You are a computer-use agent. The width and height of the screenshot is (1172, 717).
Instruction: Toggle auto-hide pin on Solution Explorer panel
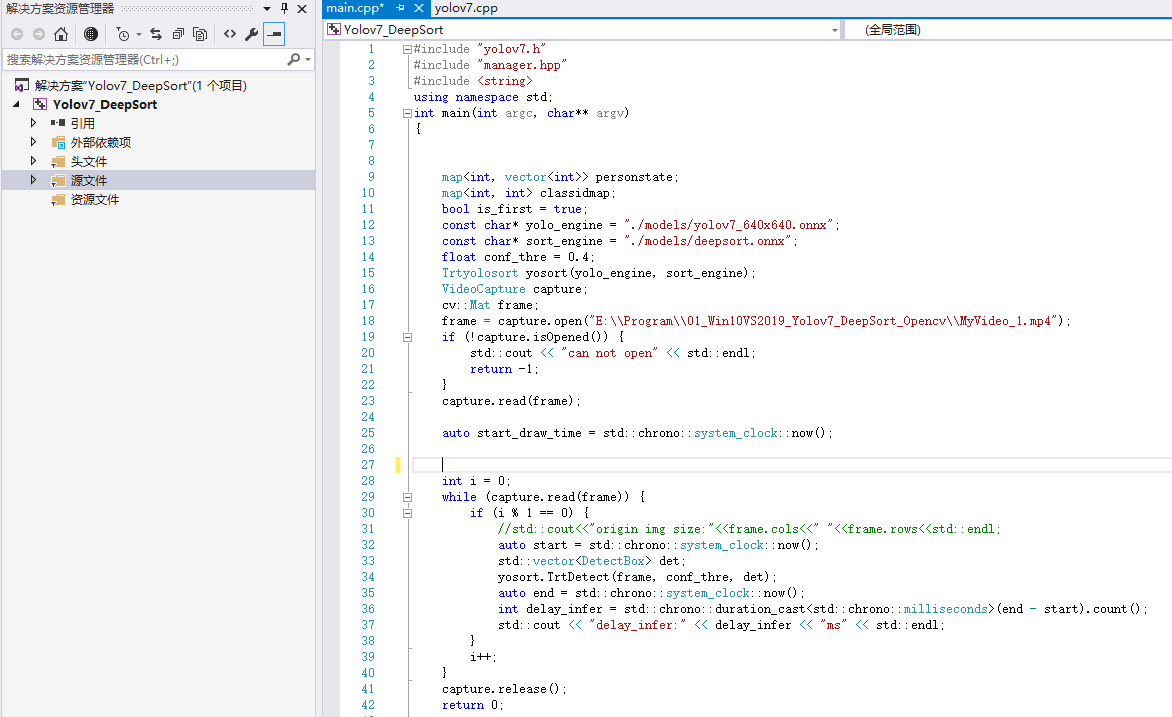coord(284,9)
